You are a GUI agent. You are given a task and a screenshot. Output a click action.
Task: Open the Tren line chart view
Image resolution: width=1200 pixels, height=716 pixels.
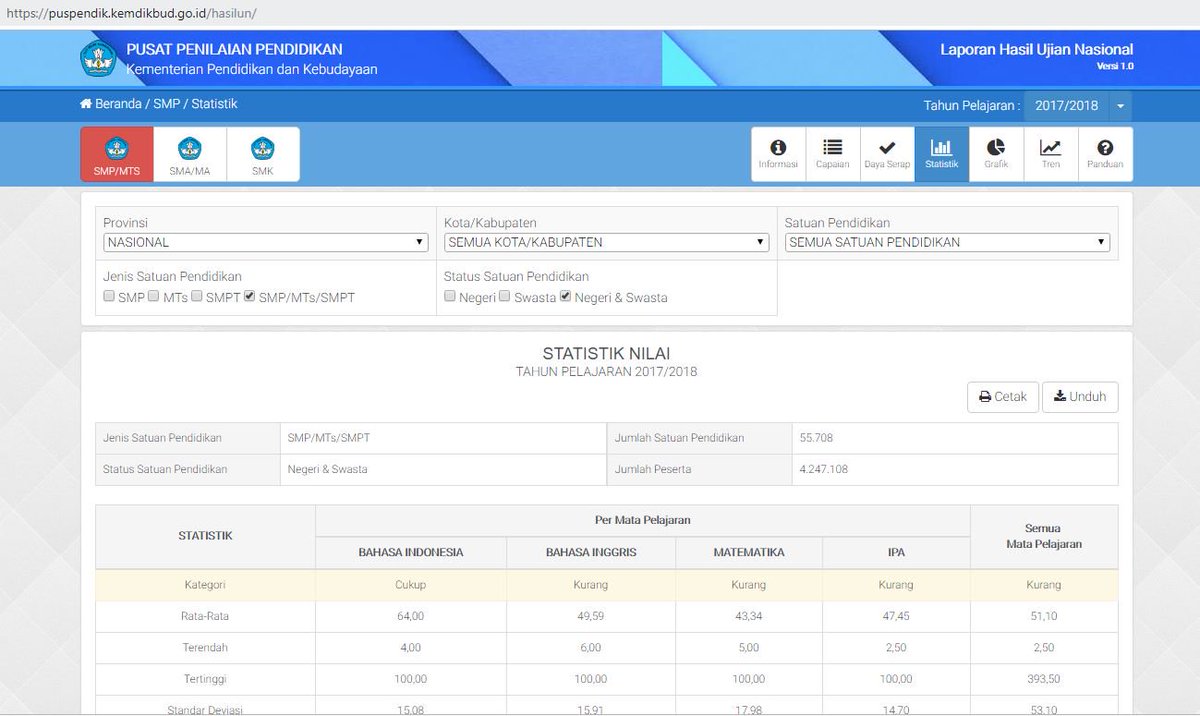click(1051, 154)
